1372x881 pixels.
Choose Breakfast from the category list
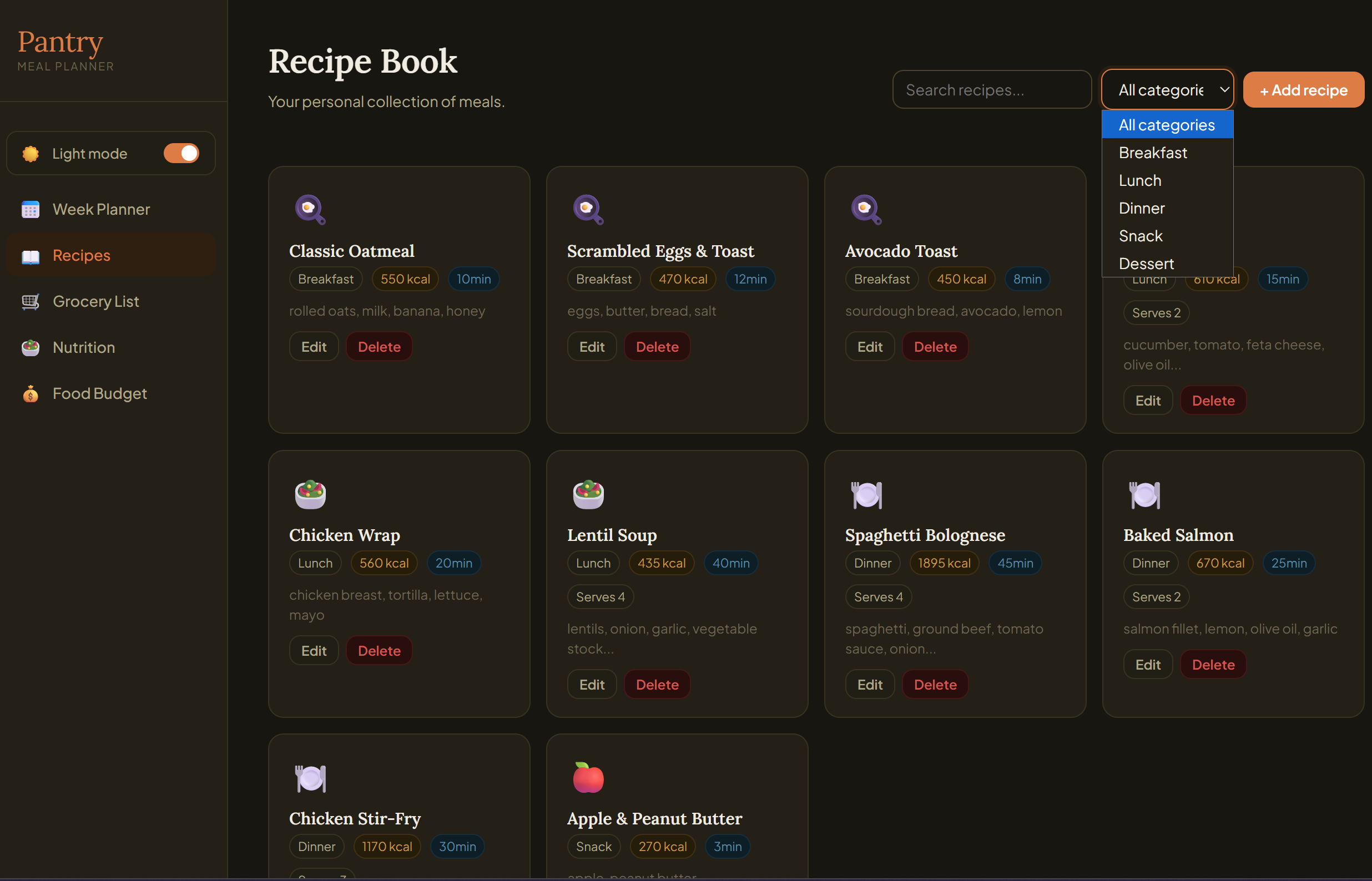1152,152
